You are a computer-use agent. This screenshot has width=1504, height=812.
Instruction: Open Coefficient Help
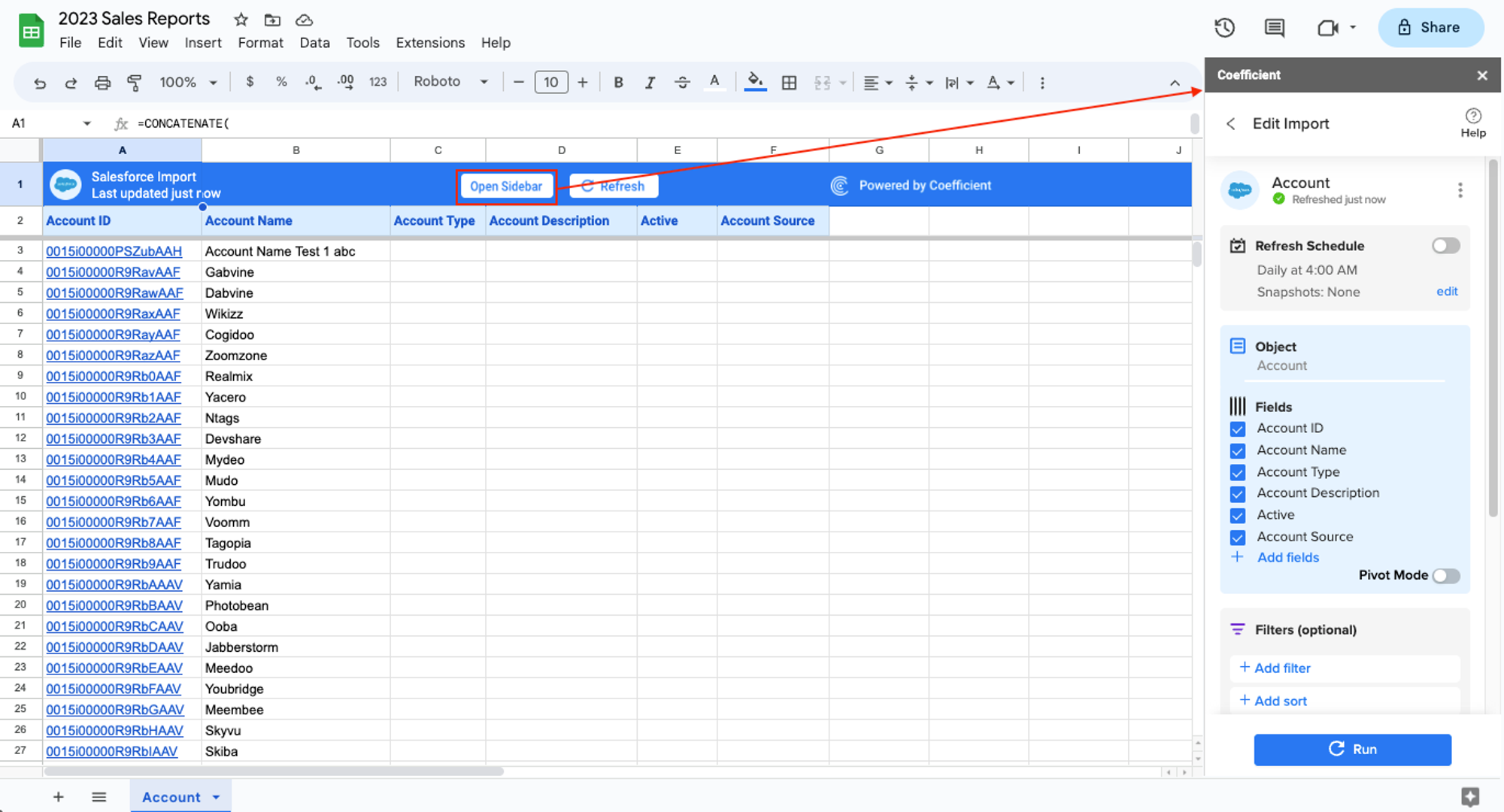coord(1473,123)
